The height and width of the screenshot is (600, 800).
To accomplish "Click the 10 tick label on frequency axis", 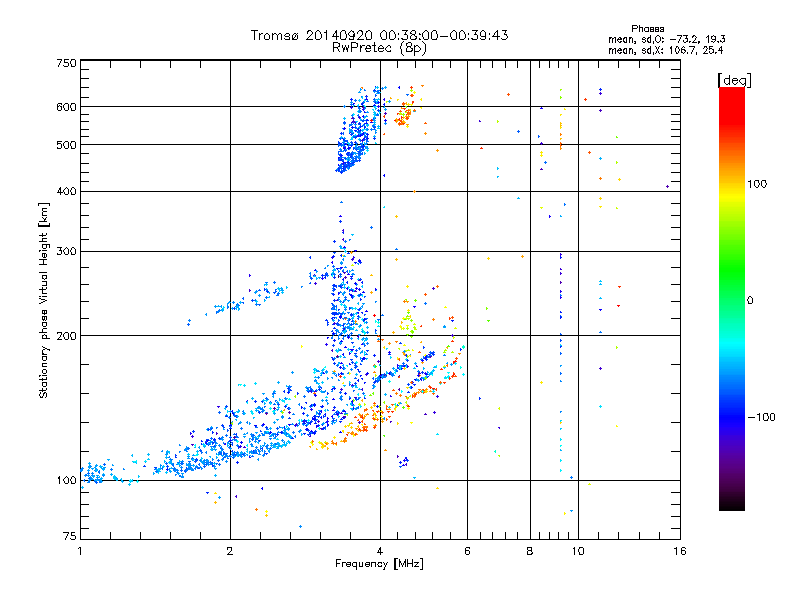I will tap(578, 551).
